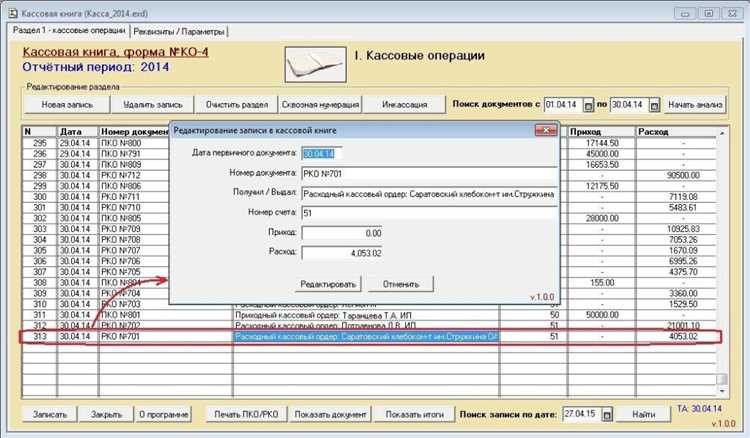Click table scrollbar down arrow
Image resolution: width=750 pixels, height=438 pixels.
(x=722, y=391)
